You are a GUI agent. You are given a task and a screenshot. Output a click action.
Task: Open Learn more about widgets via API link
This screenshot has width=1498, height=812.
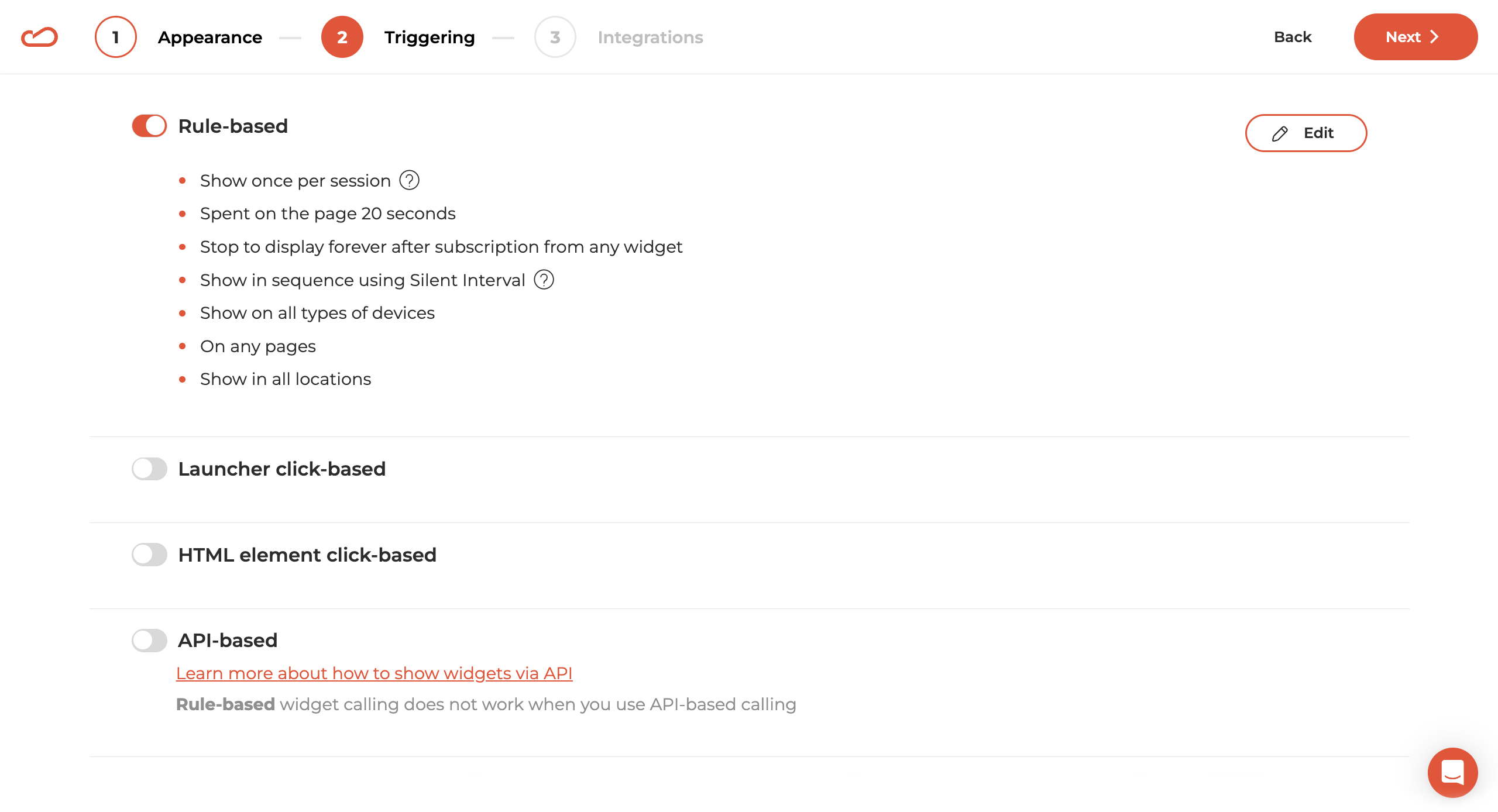pyautogui.click(x=374, y=673)
